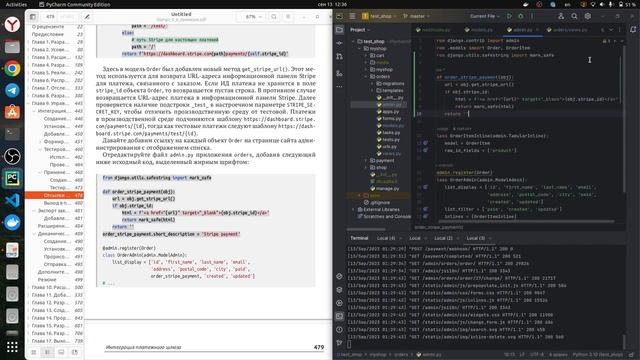The width and height of the screenshot is (640, 360).
Task: Open PyCharm main hamburger menu
Action: coord(352,16)
